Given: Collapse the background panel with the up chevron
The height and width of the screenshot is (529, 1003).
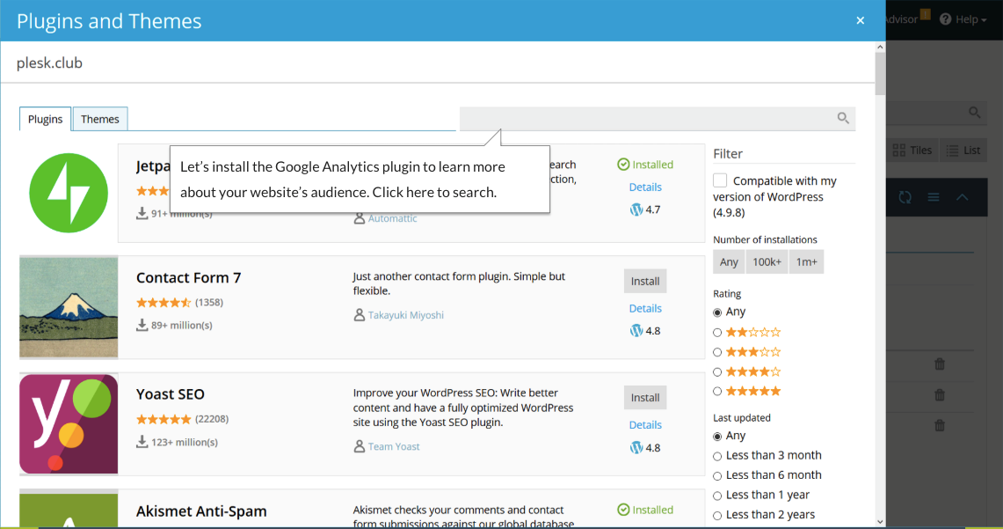Looking at the screenshot, I should [x=962, y=197].
